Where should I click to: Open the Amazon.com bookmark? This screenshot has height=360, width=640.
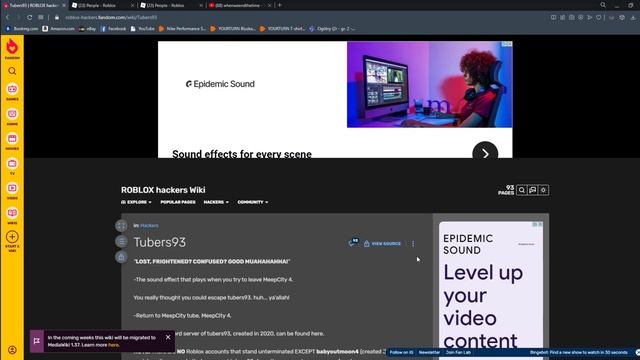pos(59,29)
